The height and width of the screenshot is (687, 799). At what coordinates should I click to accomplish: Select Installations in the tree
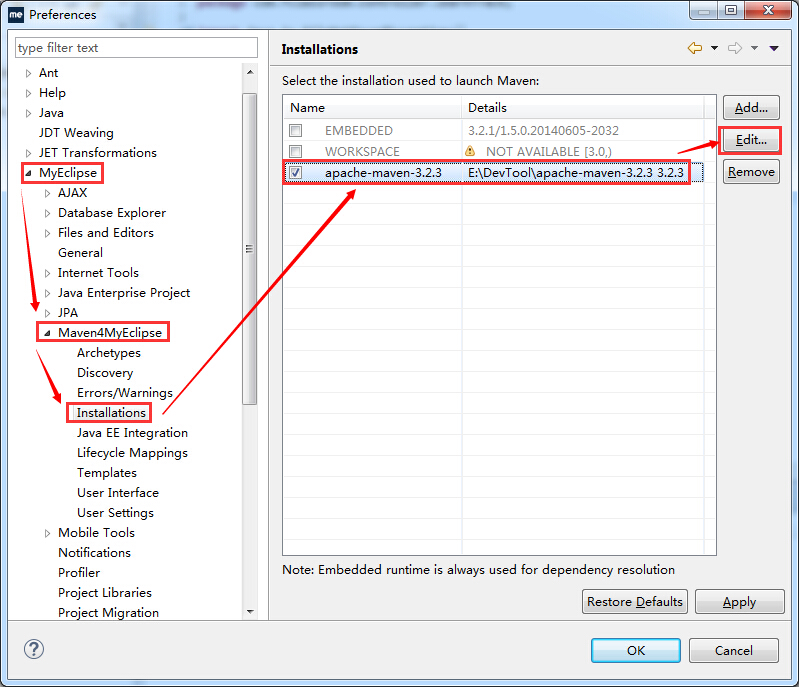[x=111, y=413]
